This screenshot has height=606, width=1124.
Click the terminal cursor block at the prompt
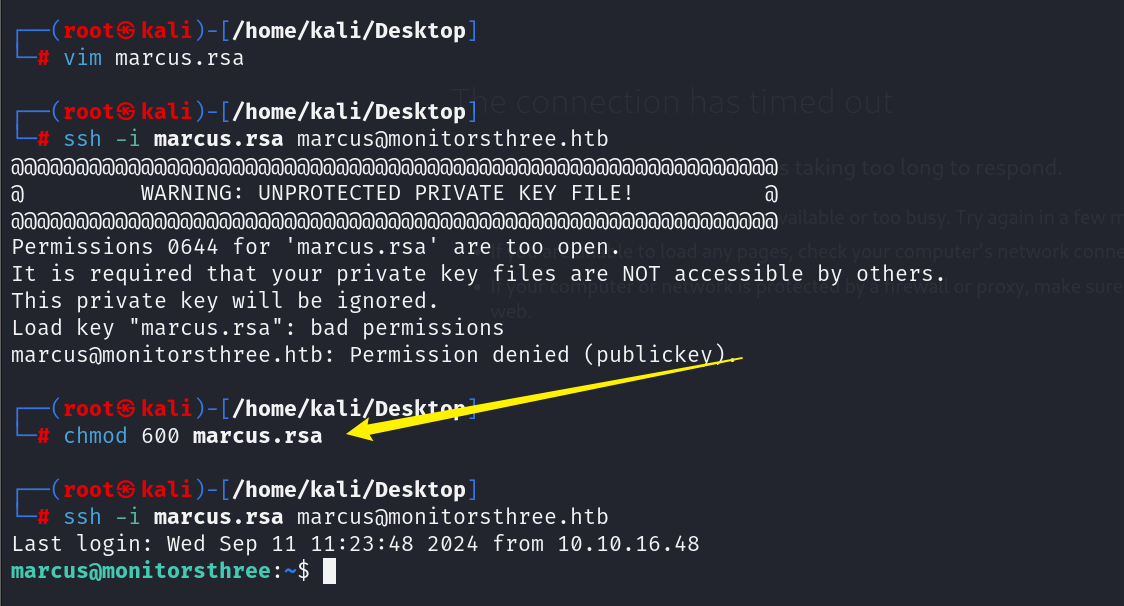pyautogui.click(x=329, y=571)
